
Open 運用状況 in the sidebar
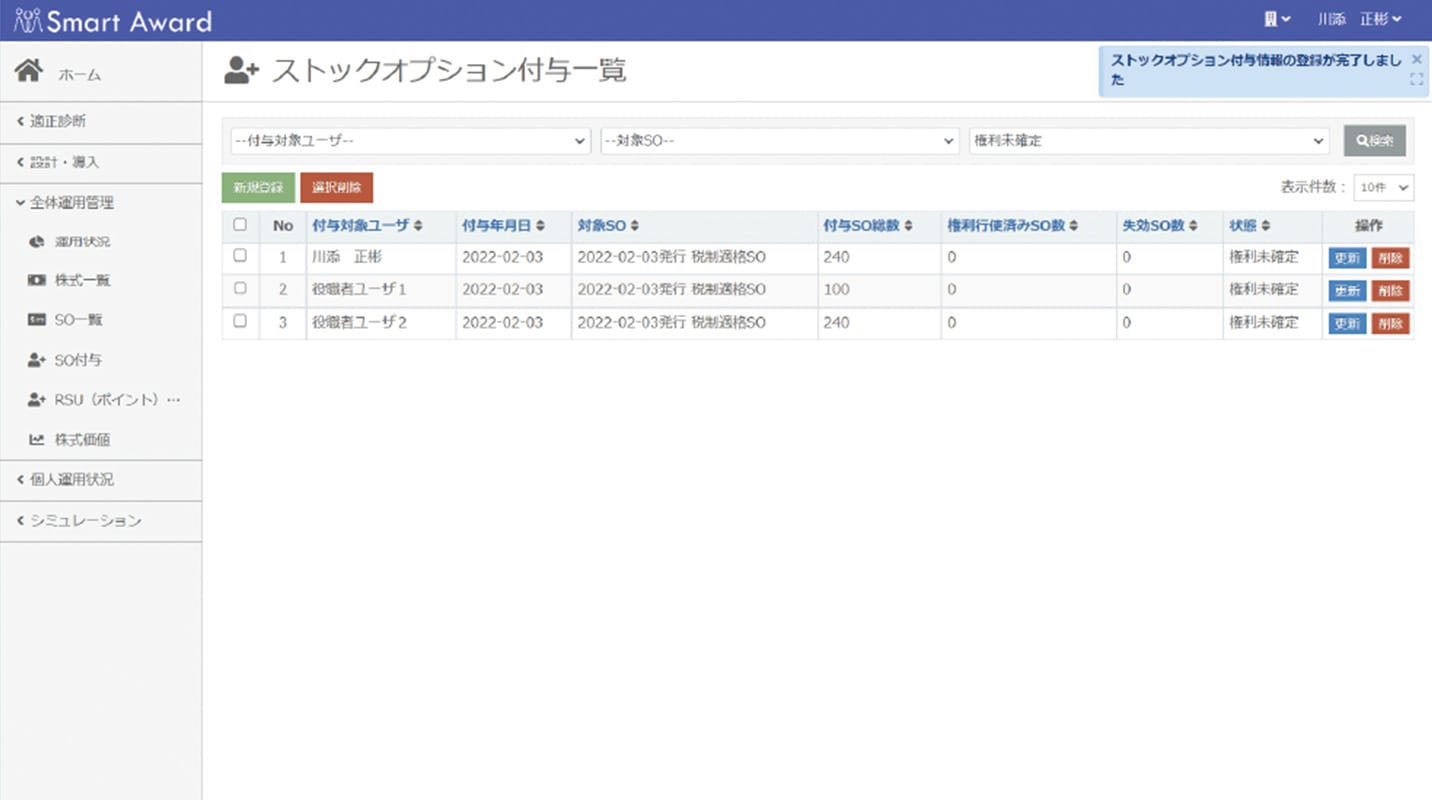82,242
